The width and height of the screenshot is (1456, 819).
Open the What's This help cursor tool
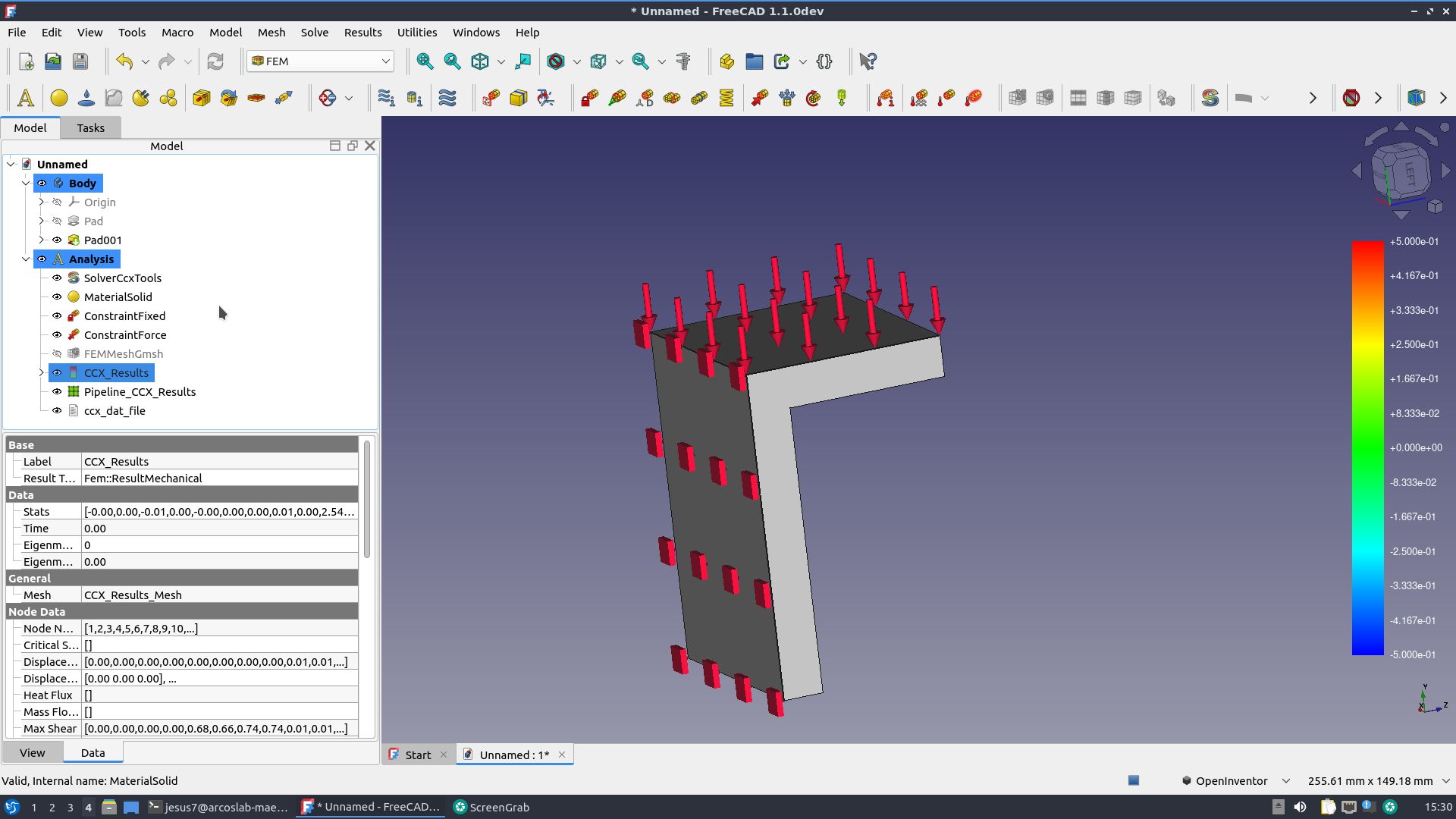tap(868, 61)
